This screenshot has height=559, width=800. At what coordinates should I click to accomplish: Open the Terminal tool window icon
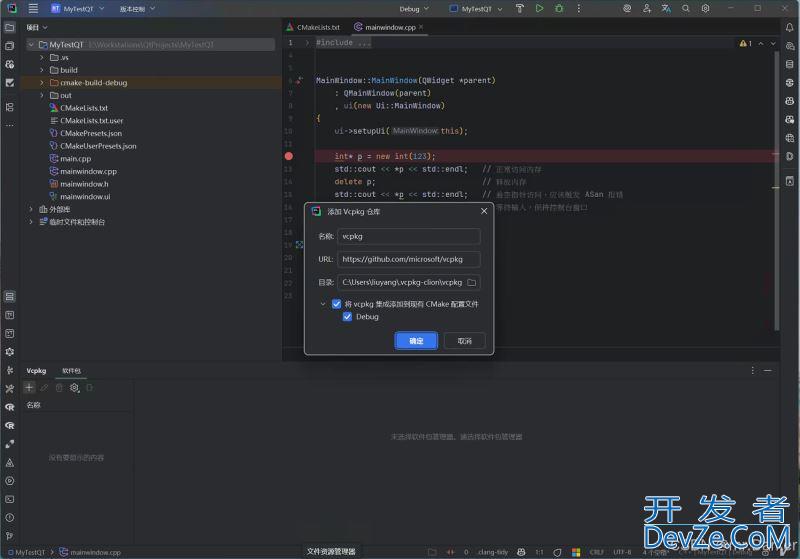point(10,499)
